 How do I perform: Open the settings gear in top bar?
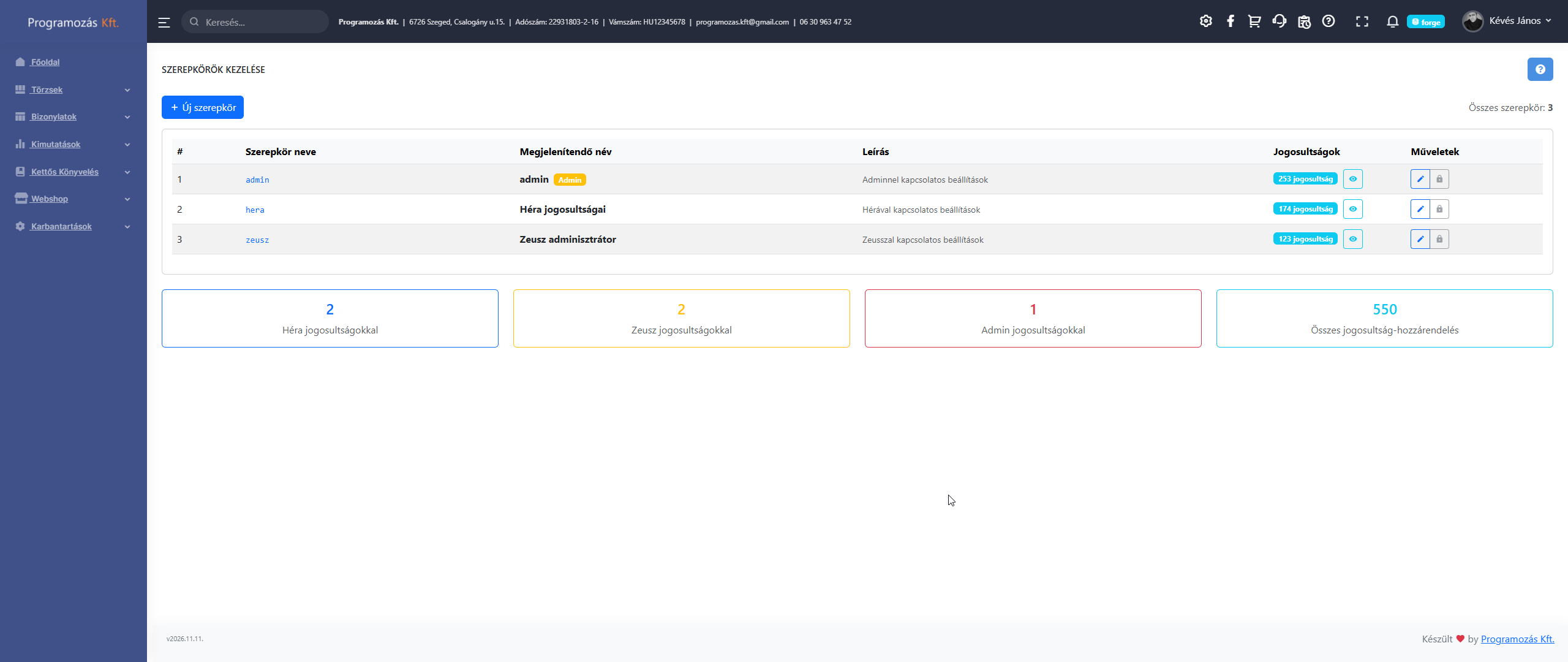tap(1205, 21)
